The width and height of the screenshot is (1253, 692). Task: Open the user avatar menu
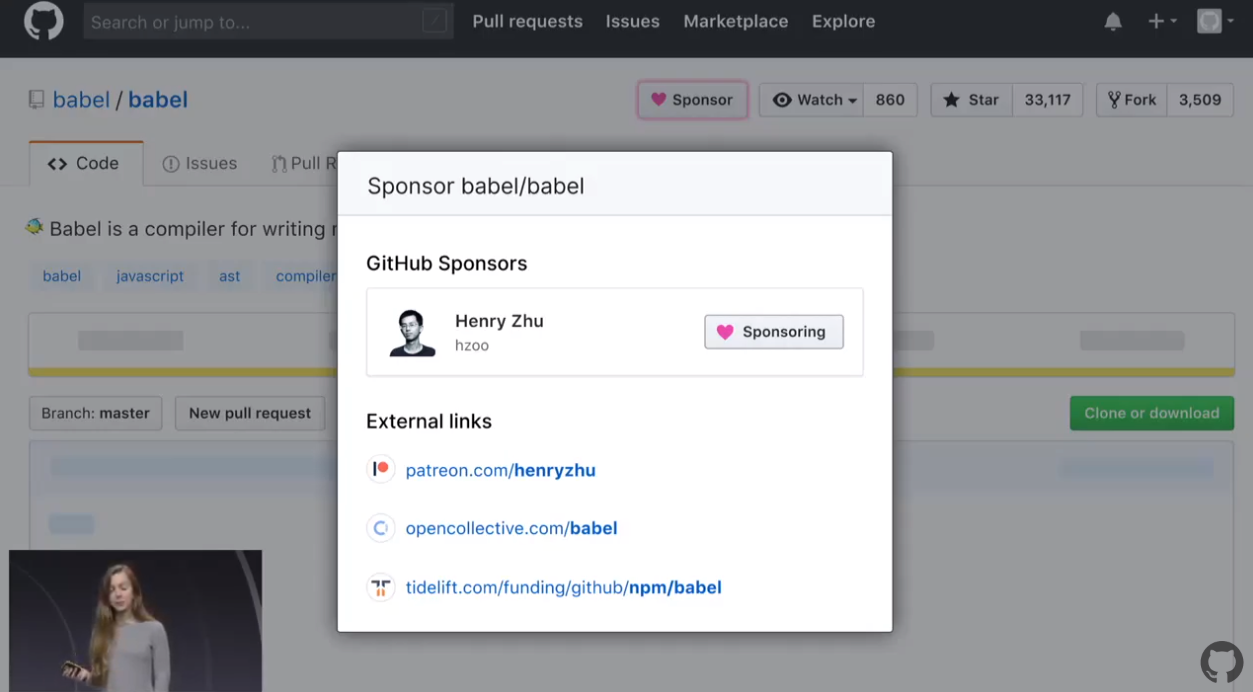pos(1214,21)
